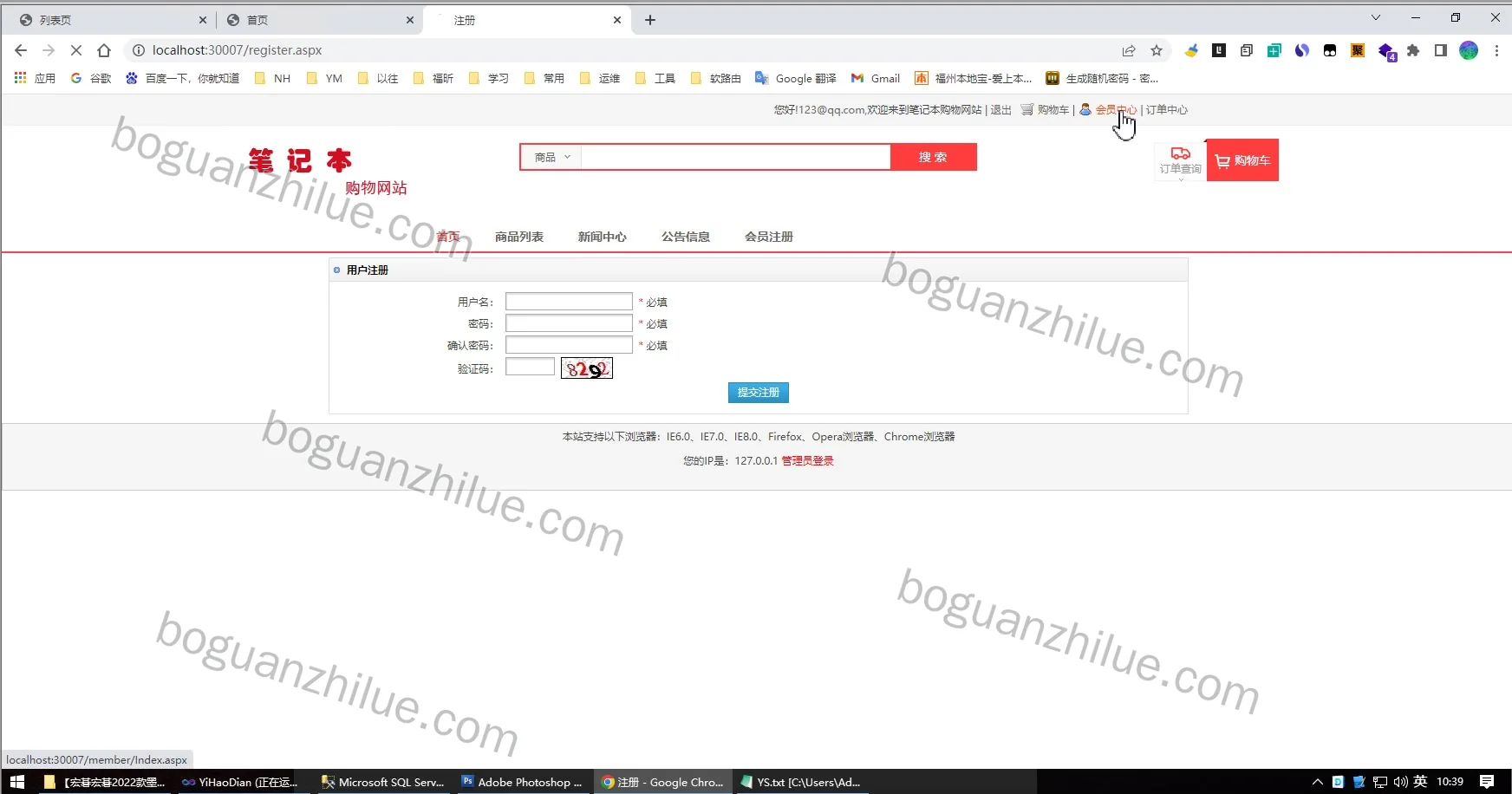
Task: Open Adobe Photoshop from taskbar
Action: [x=523, y=782]
